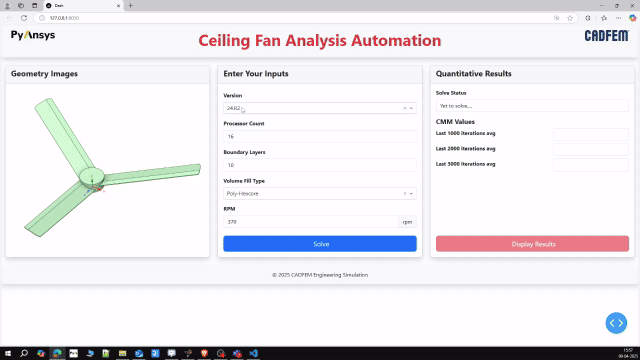Viewport: 640px width, 360px height.
Task: Click the blue Solve button
Action: [320, 244]
